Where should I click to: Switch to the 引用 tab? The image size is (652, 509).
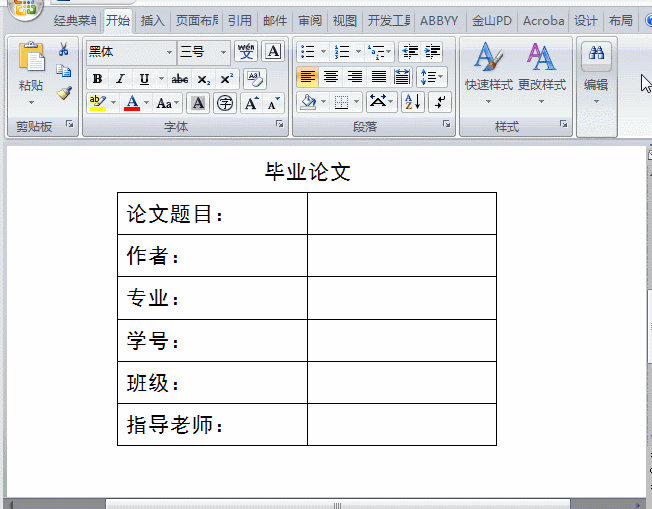click(240, 20)
